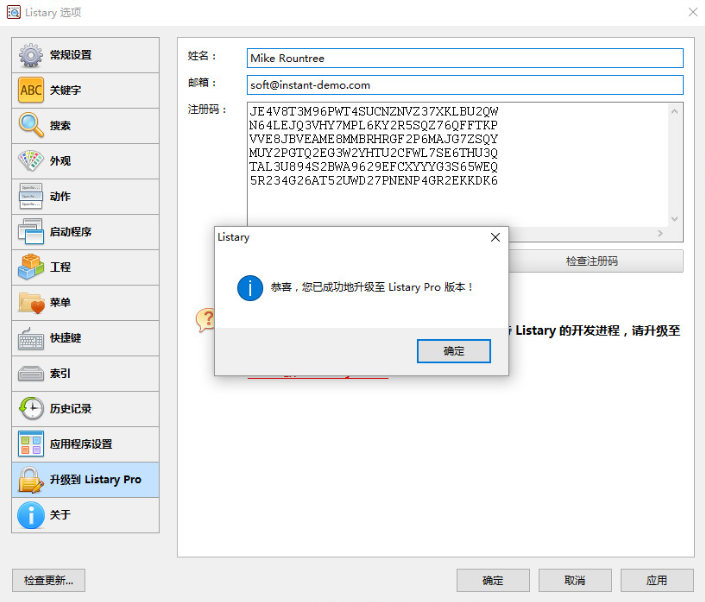Click the 取消 button
705x602 pixels.
(x=575, y=580)
